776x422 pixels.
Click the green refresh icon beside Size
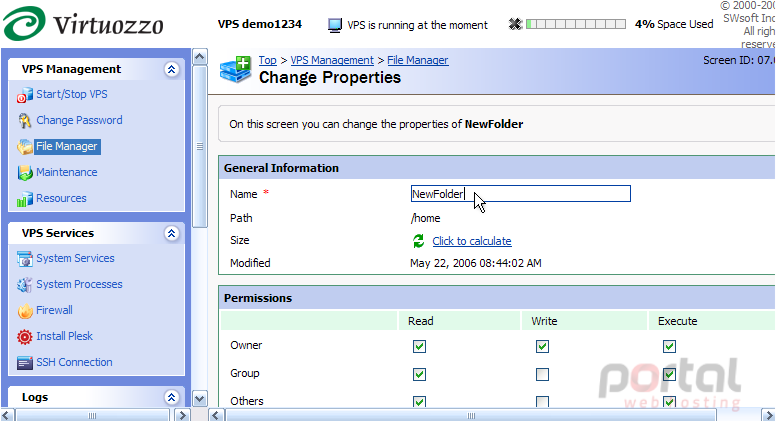[x=419, y=241]
